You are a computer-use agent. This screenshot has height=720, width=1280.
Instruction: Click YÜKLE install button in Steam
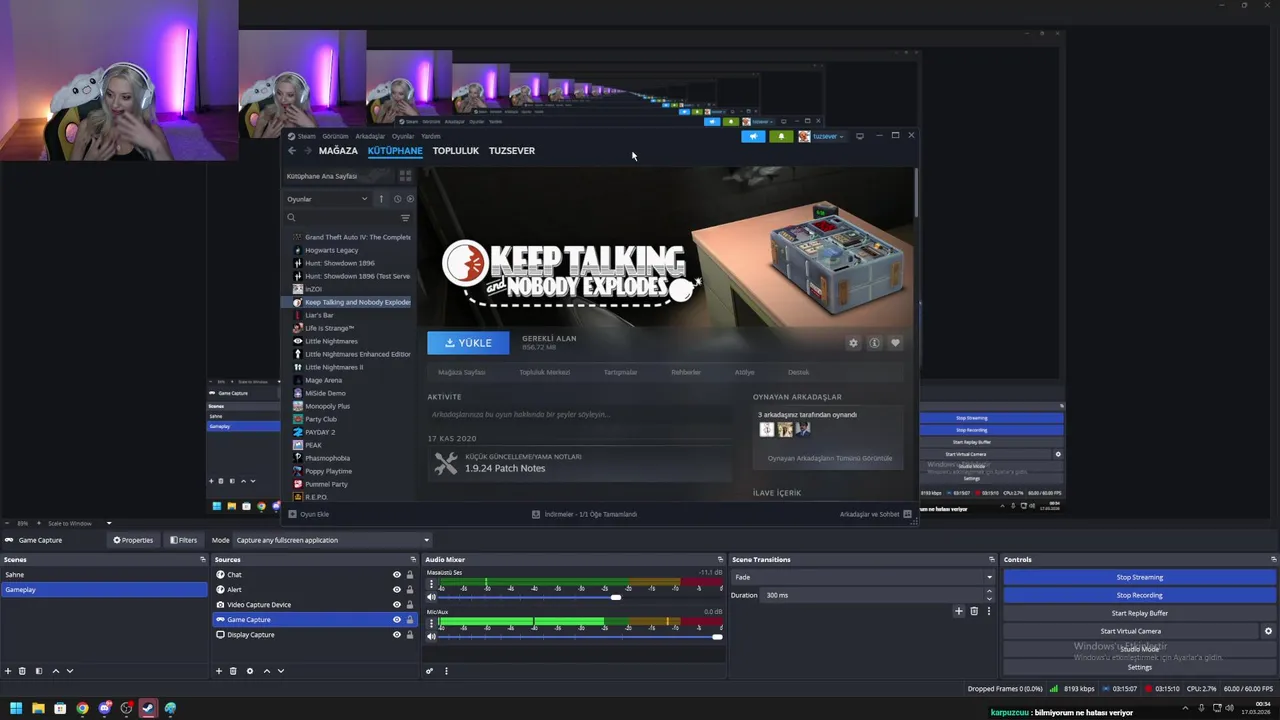[x=468, y=343]
